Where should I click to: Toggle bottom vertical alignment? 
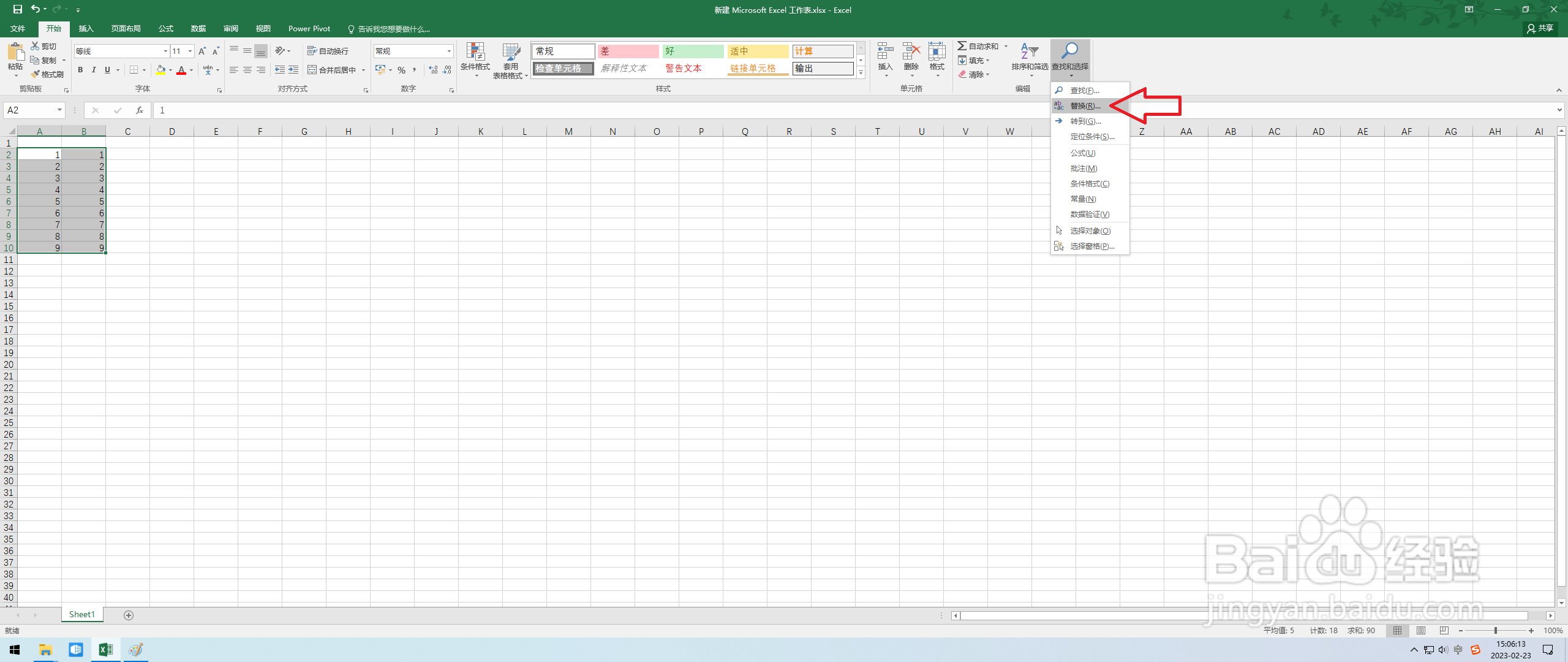click(261, 51)
